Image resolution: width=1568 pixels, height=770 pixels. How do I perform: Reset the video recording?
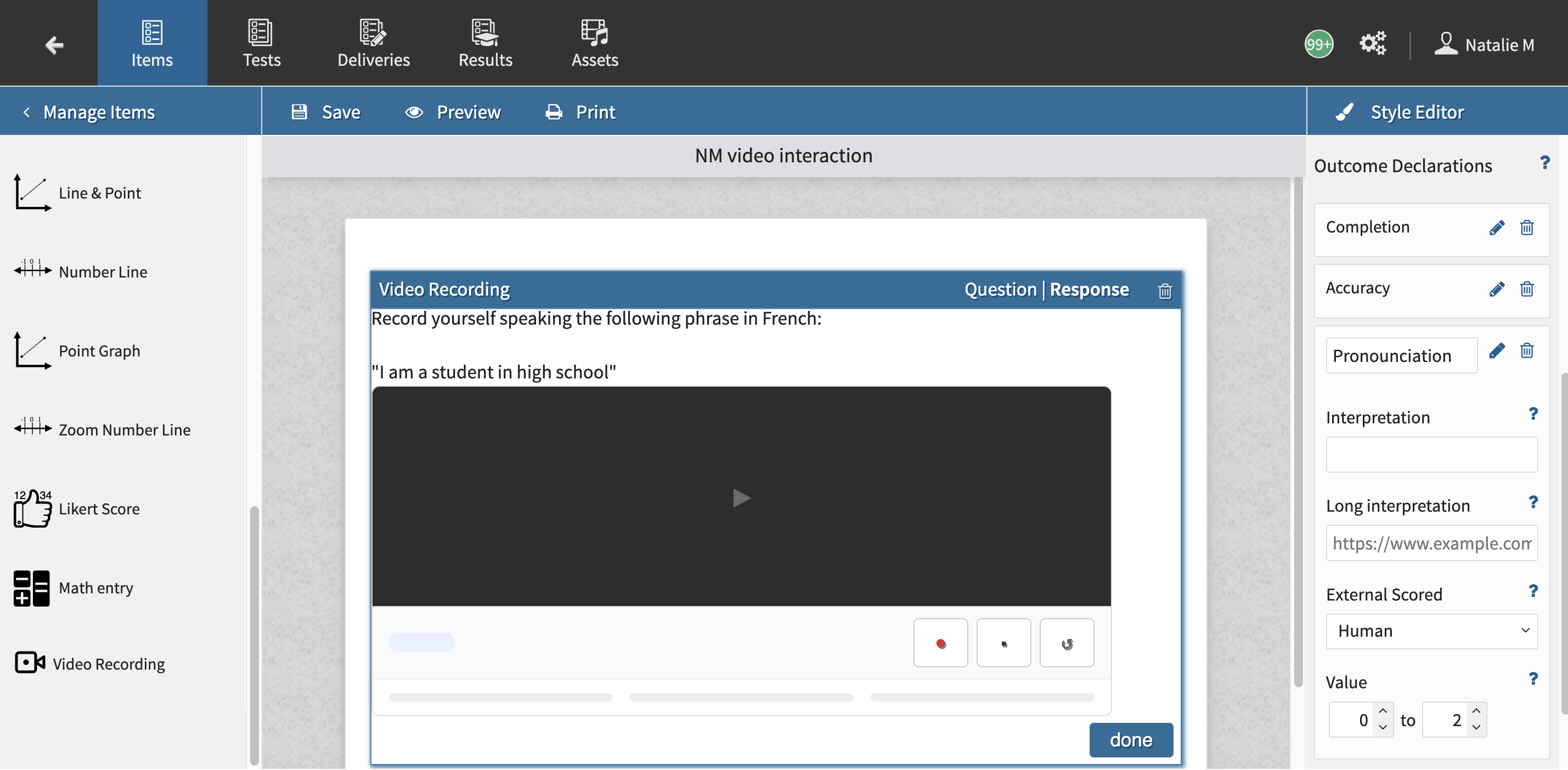[1067, 643]
